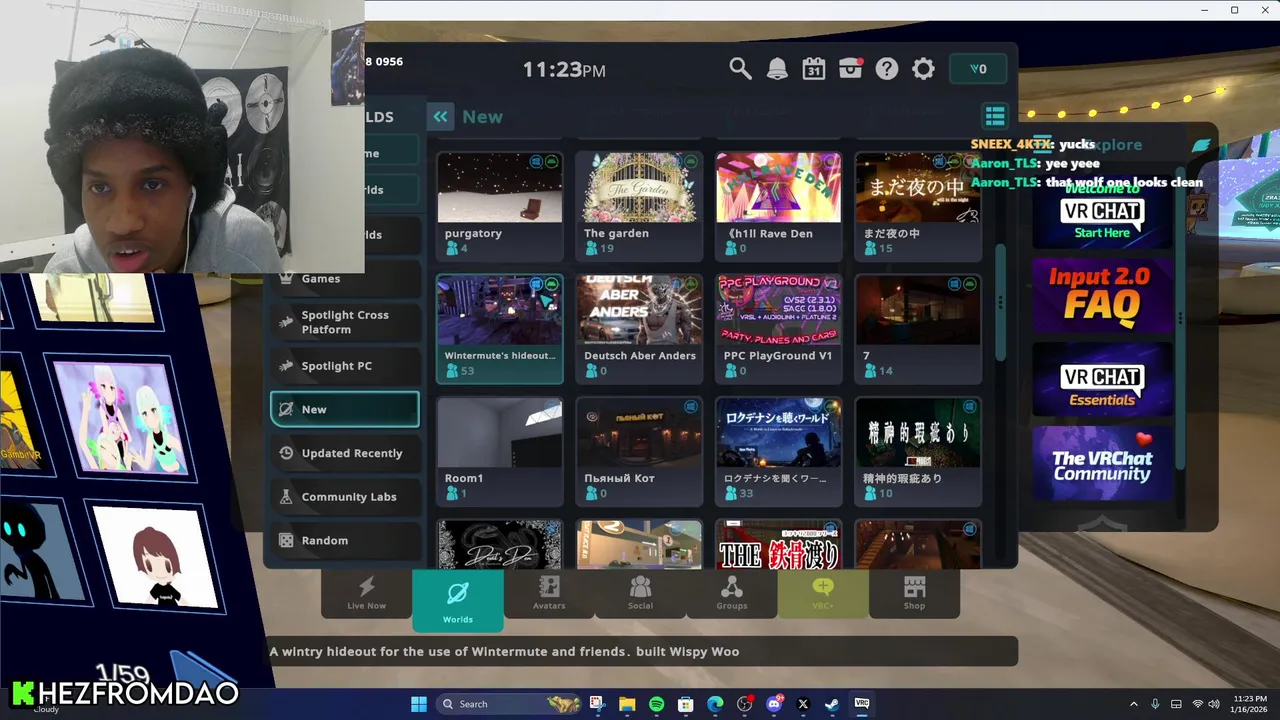Click the Updated Recently clock icon
This screenshot has height=720, width=1280.
pyautogui.click(x=286, y=453)
